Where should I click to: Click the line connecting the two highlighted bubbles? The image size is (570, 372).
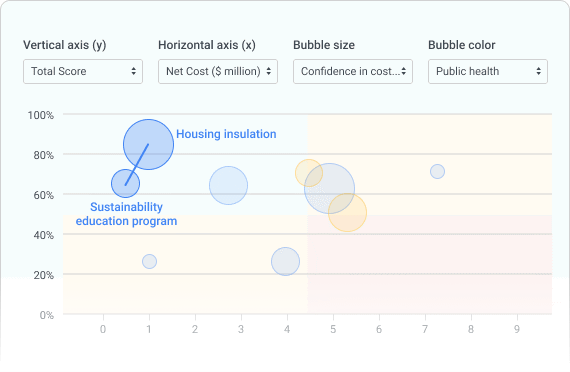[137, 165]
